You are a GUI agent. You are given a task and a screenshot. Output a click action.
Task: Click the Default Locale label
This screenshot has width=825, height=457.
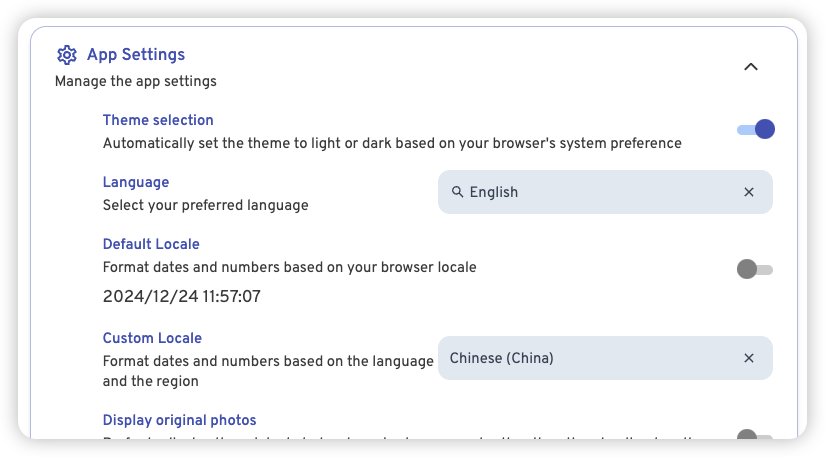[151, 244]
